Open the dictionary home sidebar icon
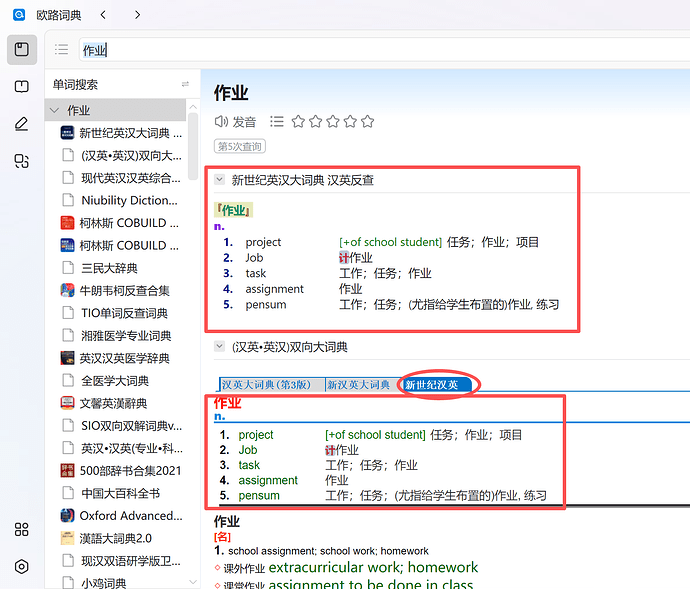The height and width of the screenshot is (589, 690). (21, 50)
